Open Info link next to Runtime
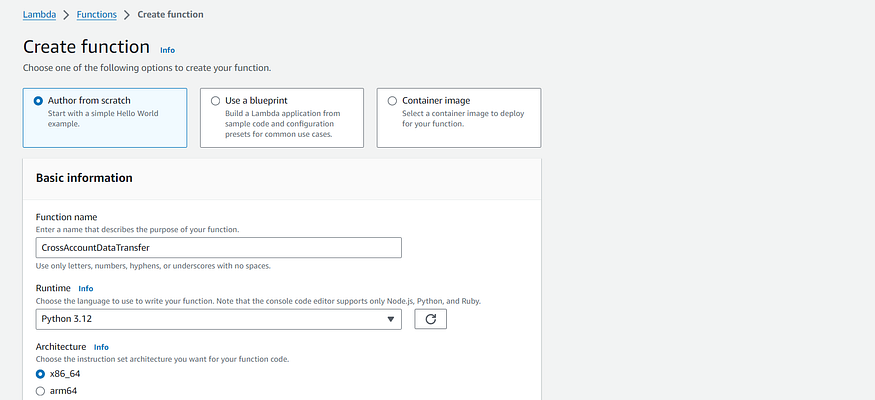Screen dimensions: 875x400 [x=86, y=288]
